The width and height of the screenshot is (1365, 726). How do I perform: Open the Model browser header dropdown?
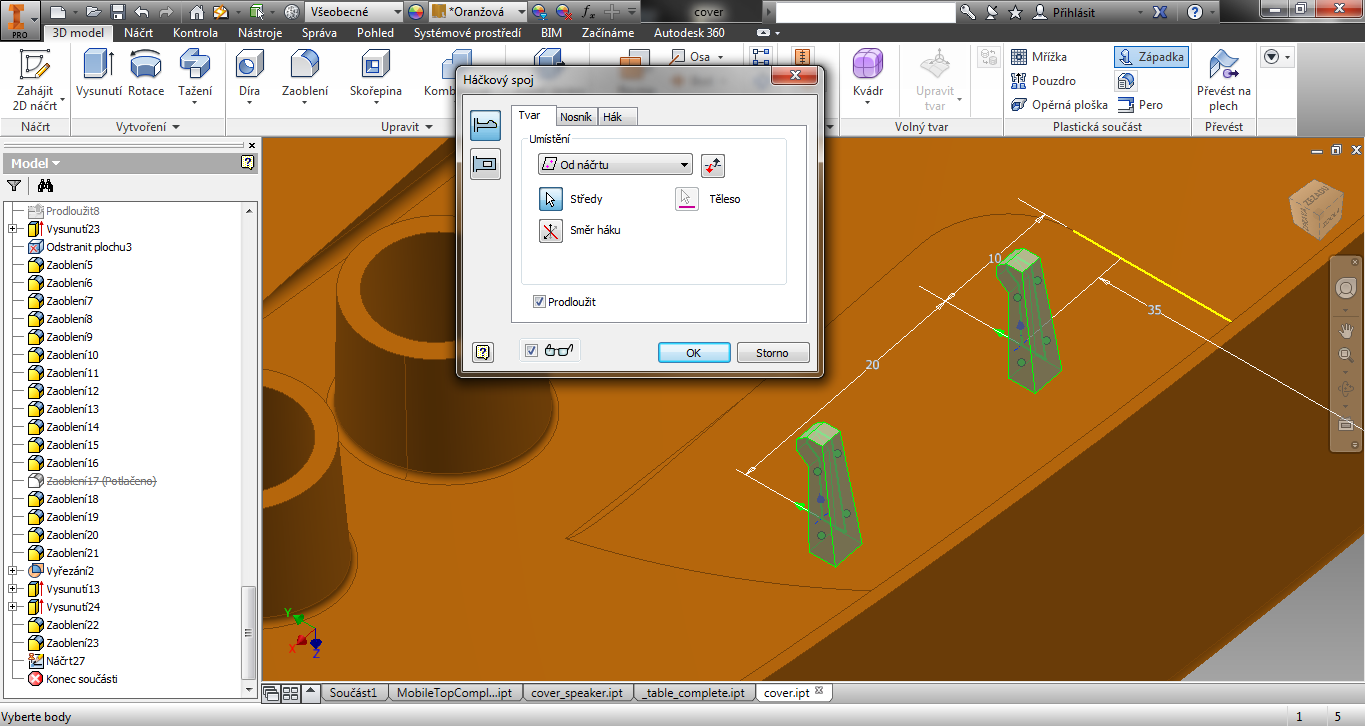click(x=35, y=163)
